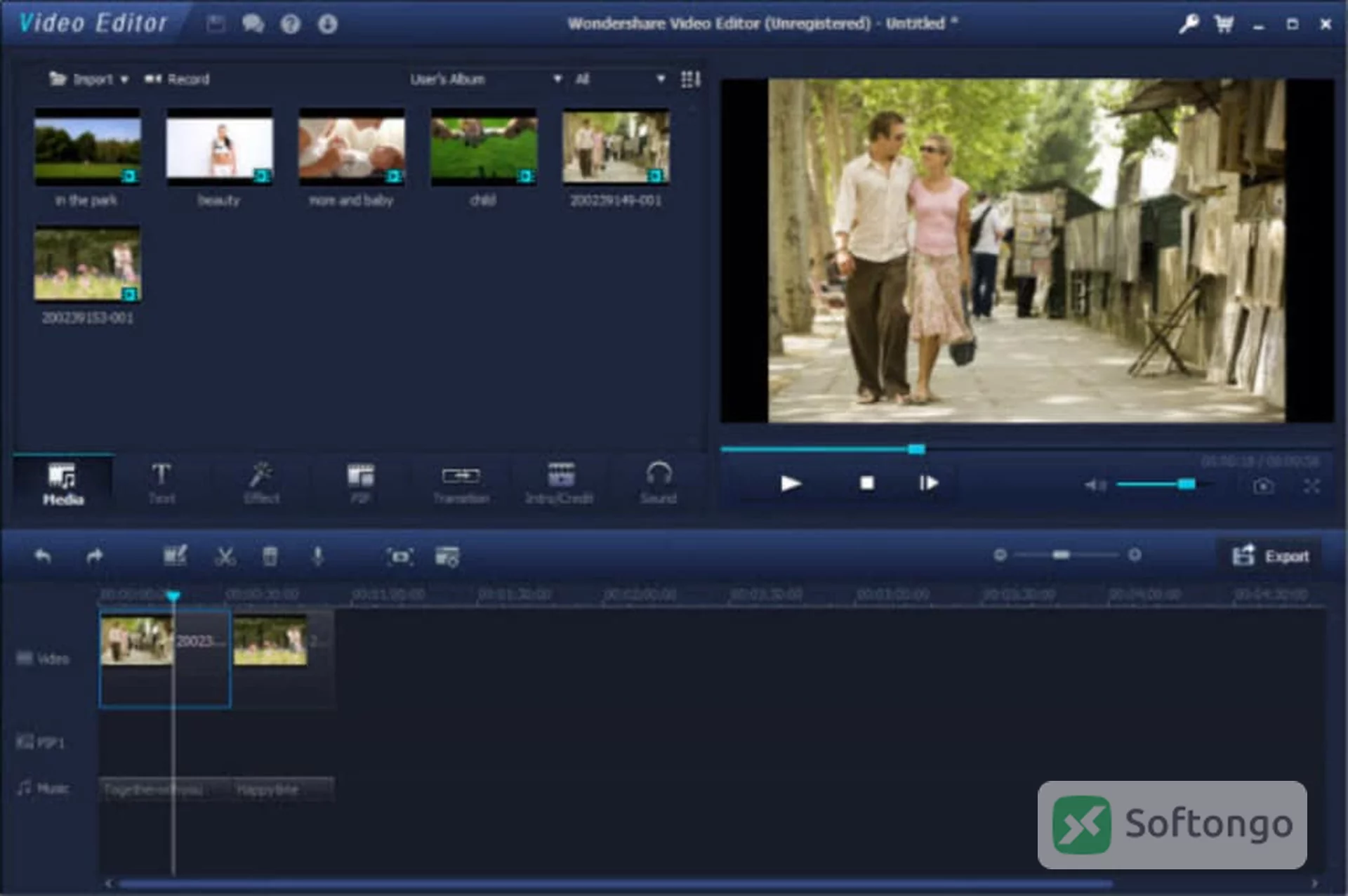
Task: Click the preview progress slider handle
Action: [916, 449]
